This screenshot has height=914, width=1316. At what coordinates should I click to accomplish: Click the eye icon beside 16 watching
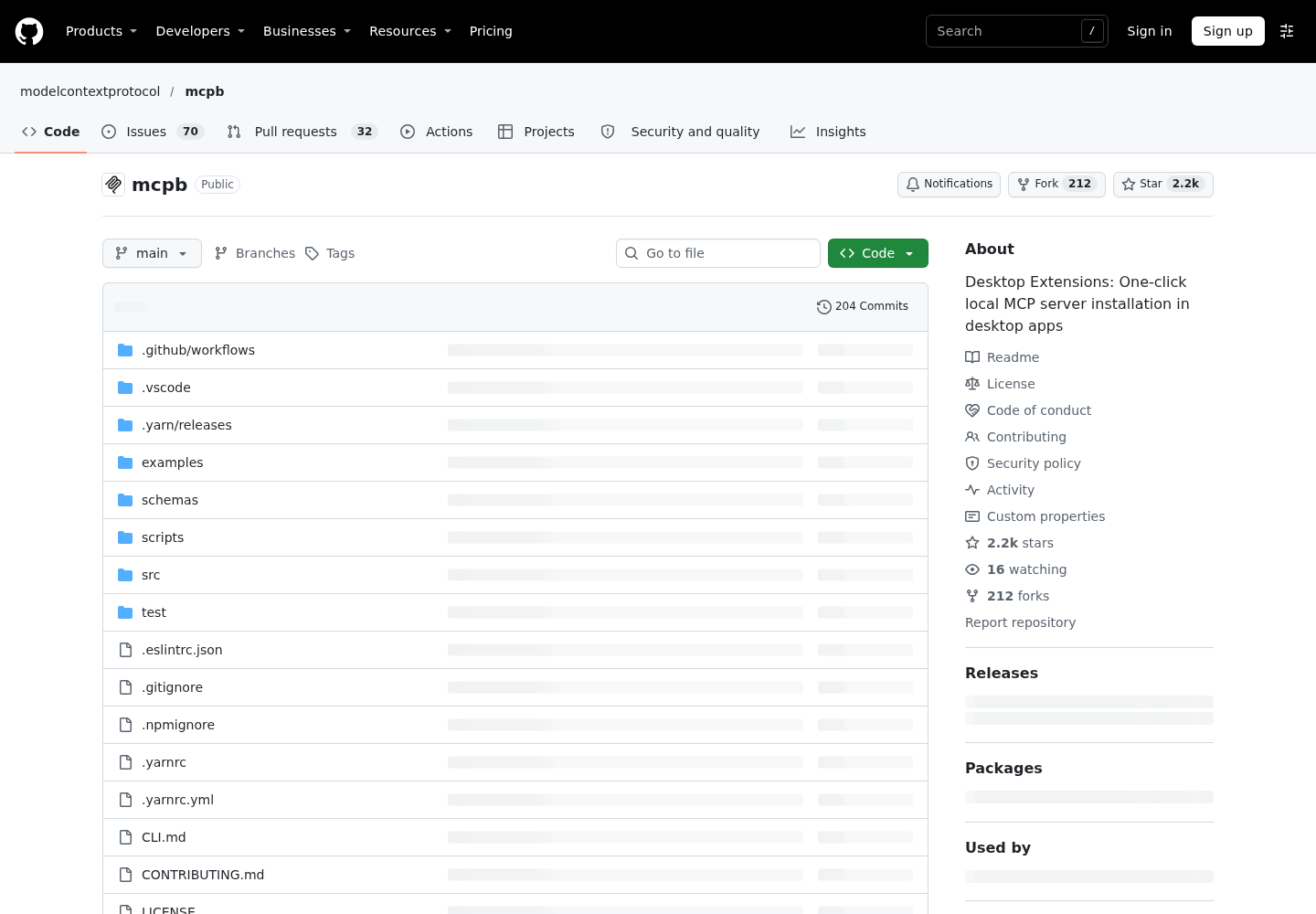(x=972, y=569)
